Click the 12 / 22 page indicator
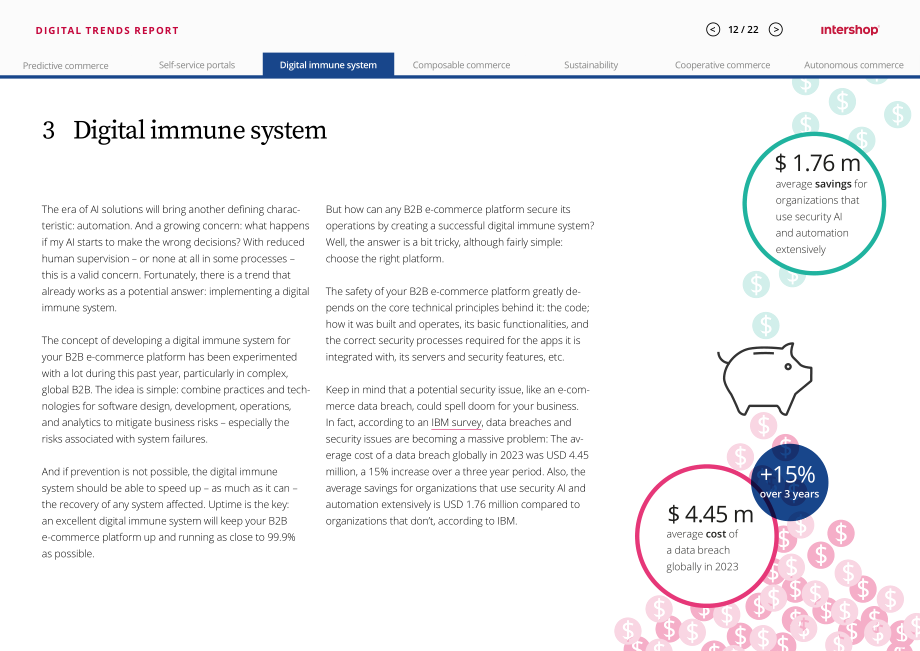Viewport: 920px width, 651px height. point(743,29)
